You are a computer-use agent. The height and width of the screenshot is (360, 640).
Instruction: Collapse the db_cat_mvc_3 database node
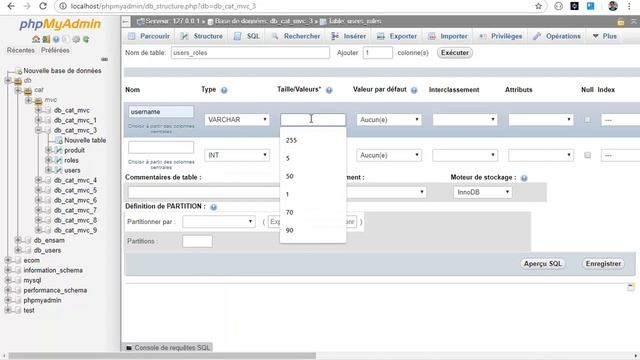pyautogui.click(x=38, y=130)
